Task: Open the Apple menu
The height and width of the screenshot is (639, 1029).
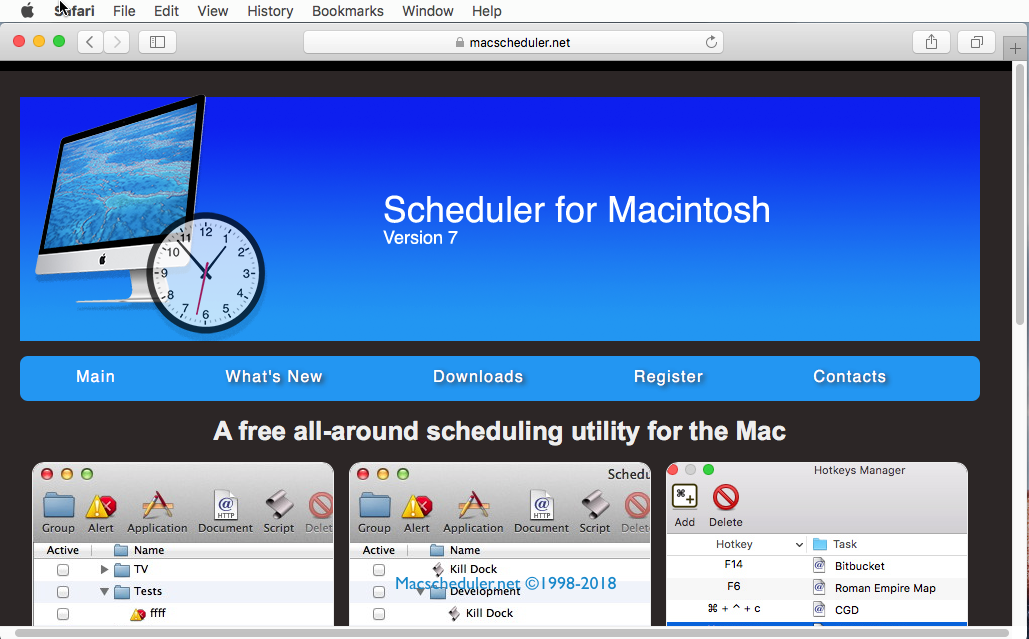Action: coord(27,10)
